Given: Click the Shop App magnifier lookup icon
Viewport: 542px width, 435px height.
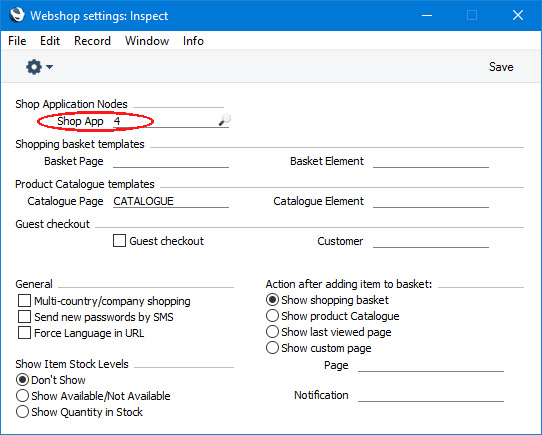Looking at the screenshot, I should tap(225, 120).
